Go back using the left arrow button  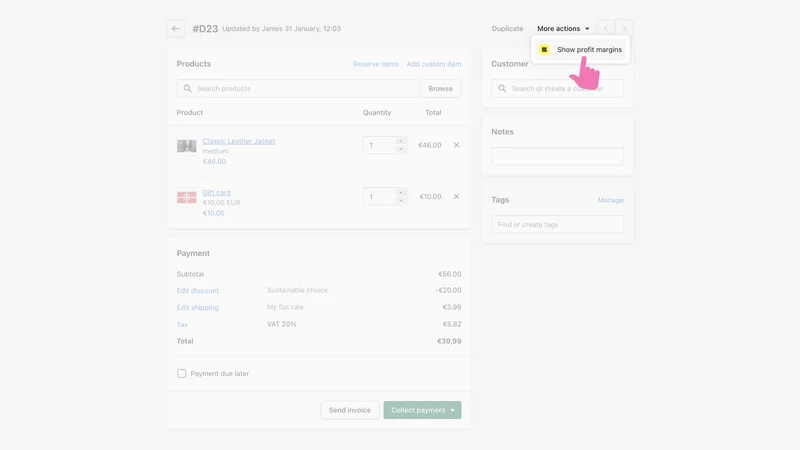click(x=176, y=29)
